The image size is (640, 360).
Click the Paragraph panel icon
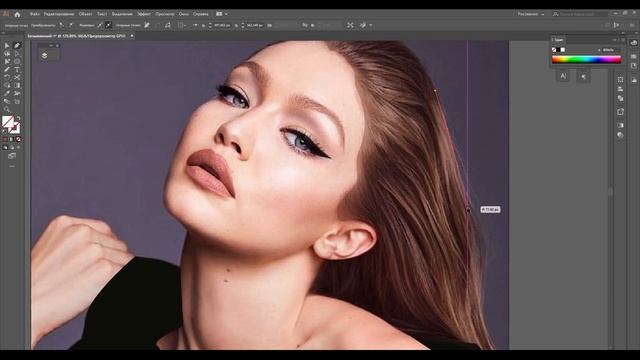pos(583,76)
